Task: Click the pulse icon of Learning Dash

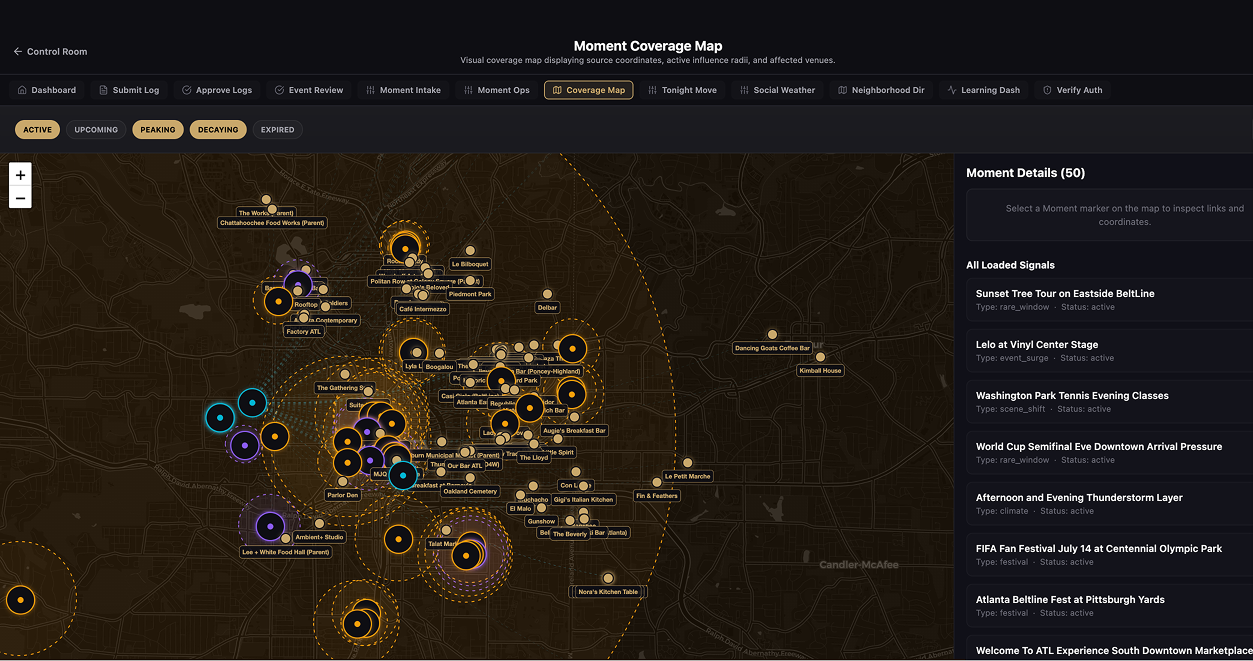Action: pyautogui.click(x=952, y=90)
